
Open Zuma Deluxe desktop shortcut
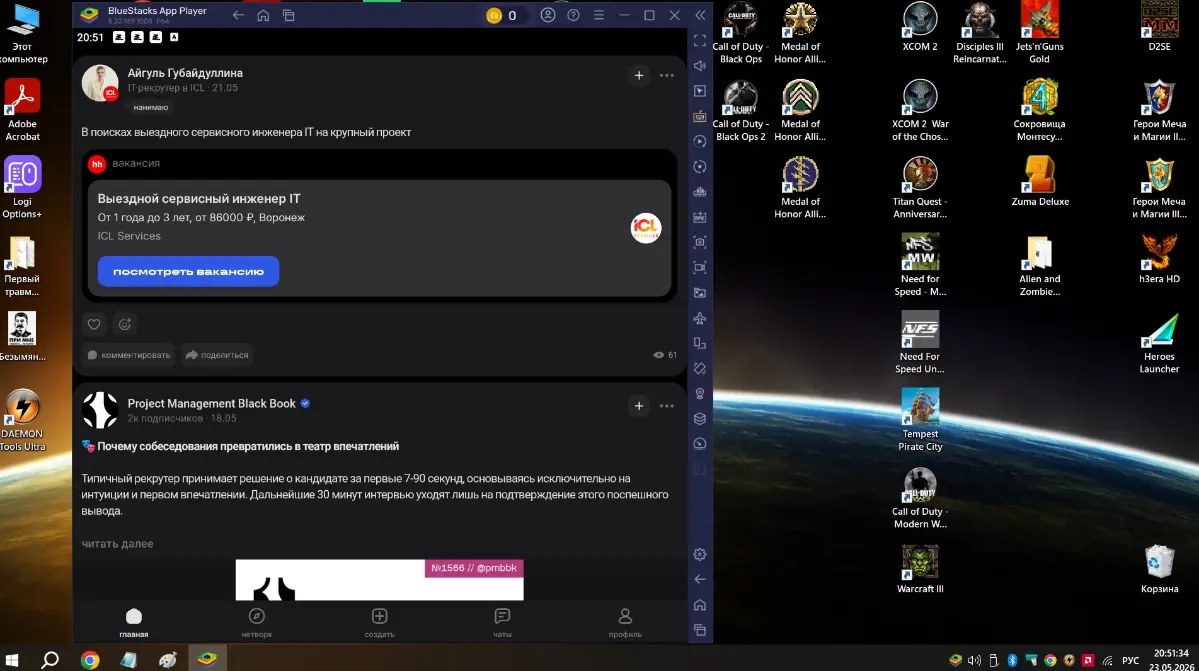click(1040, 182)
